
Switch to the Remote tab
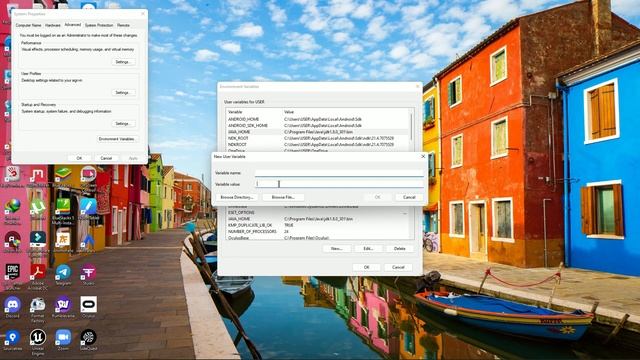click(x=123, y=25)
